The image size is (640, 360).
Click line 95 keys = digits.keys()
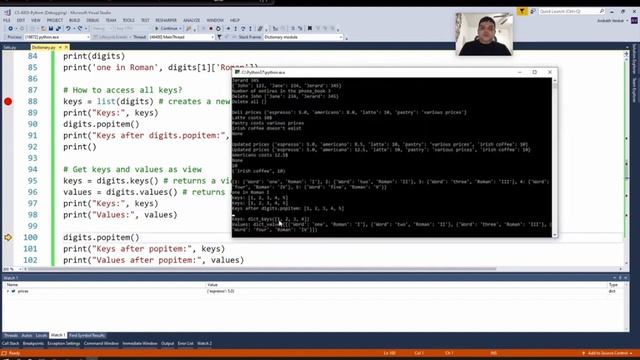(112, 180)
